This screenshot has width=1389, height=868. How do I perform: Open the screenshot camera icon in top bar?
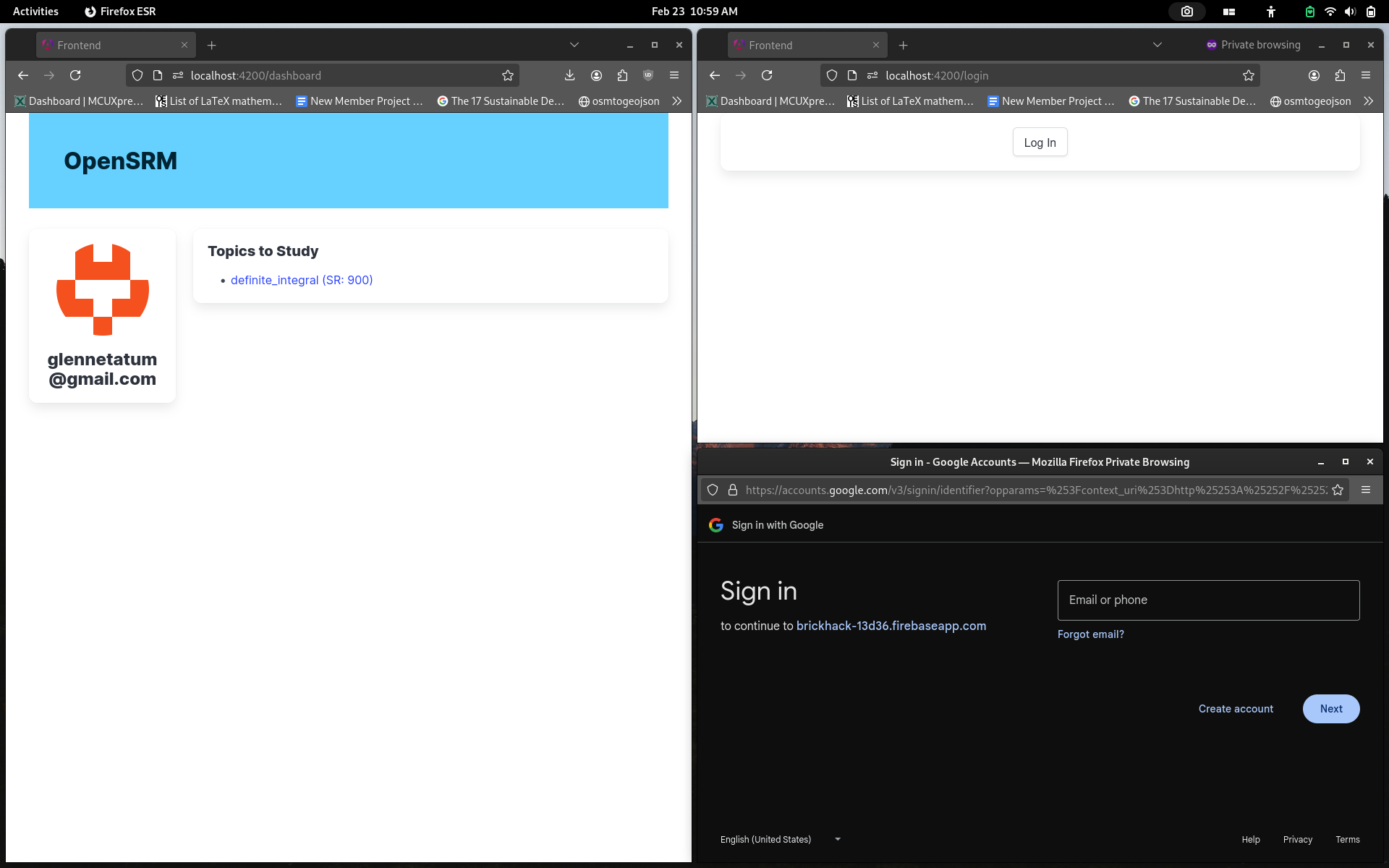(x=1187, y=12)
